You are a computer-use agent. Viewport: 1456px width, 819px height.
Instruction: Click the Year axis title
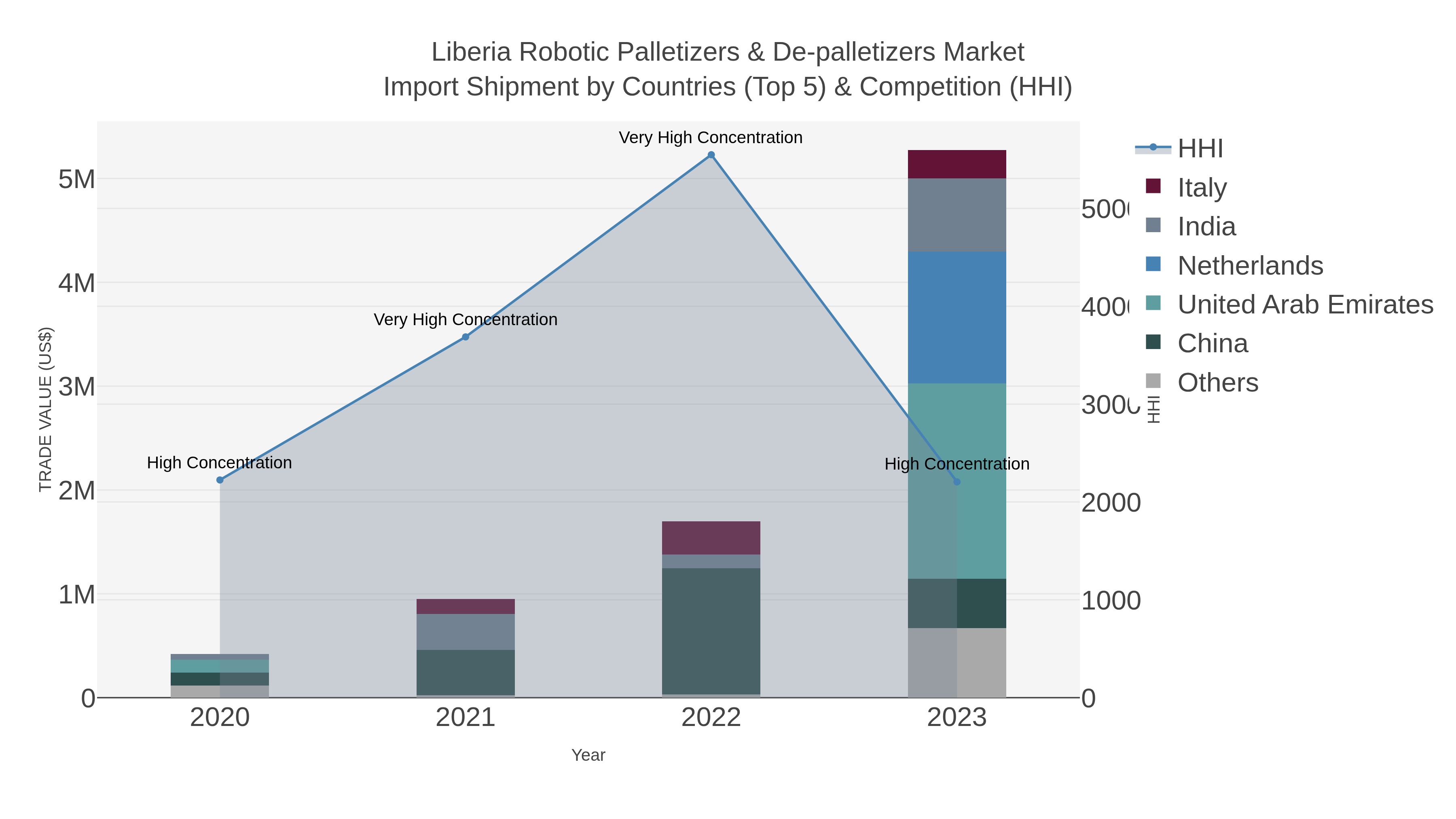[x=588, y=755]
